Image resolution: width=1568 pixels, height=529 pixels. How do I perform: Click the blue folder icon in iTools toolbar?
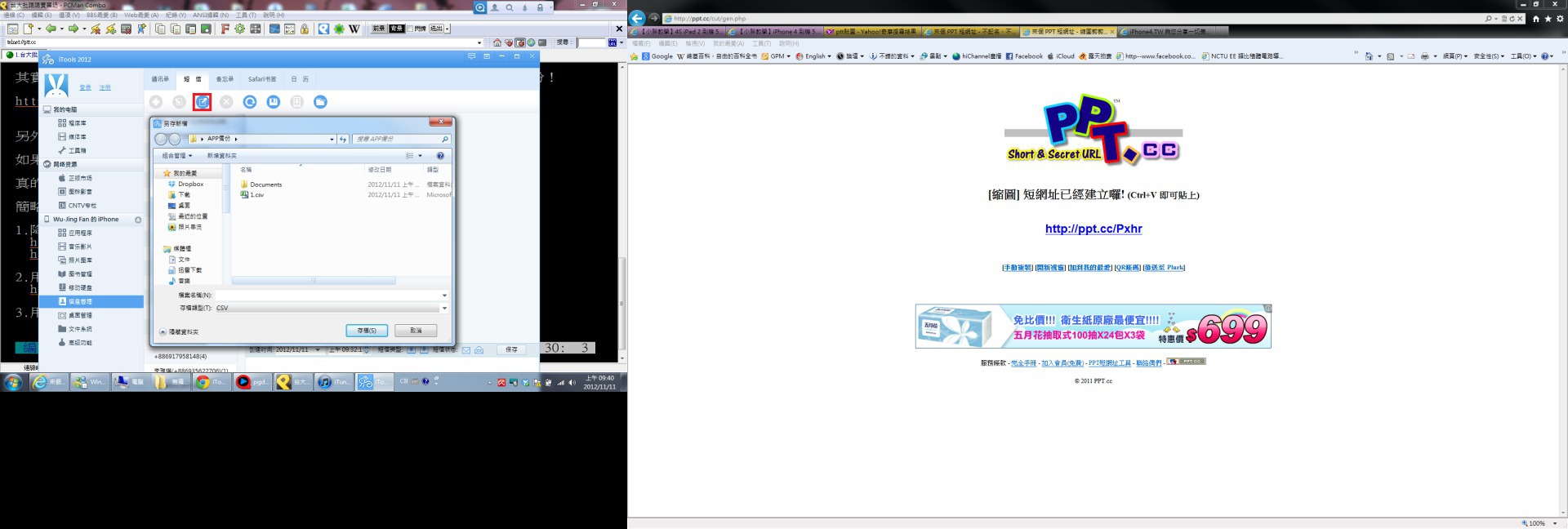tap(320, 101)
